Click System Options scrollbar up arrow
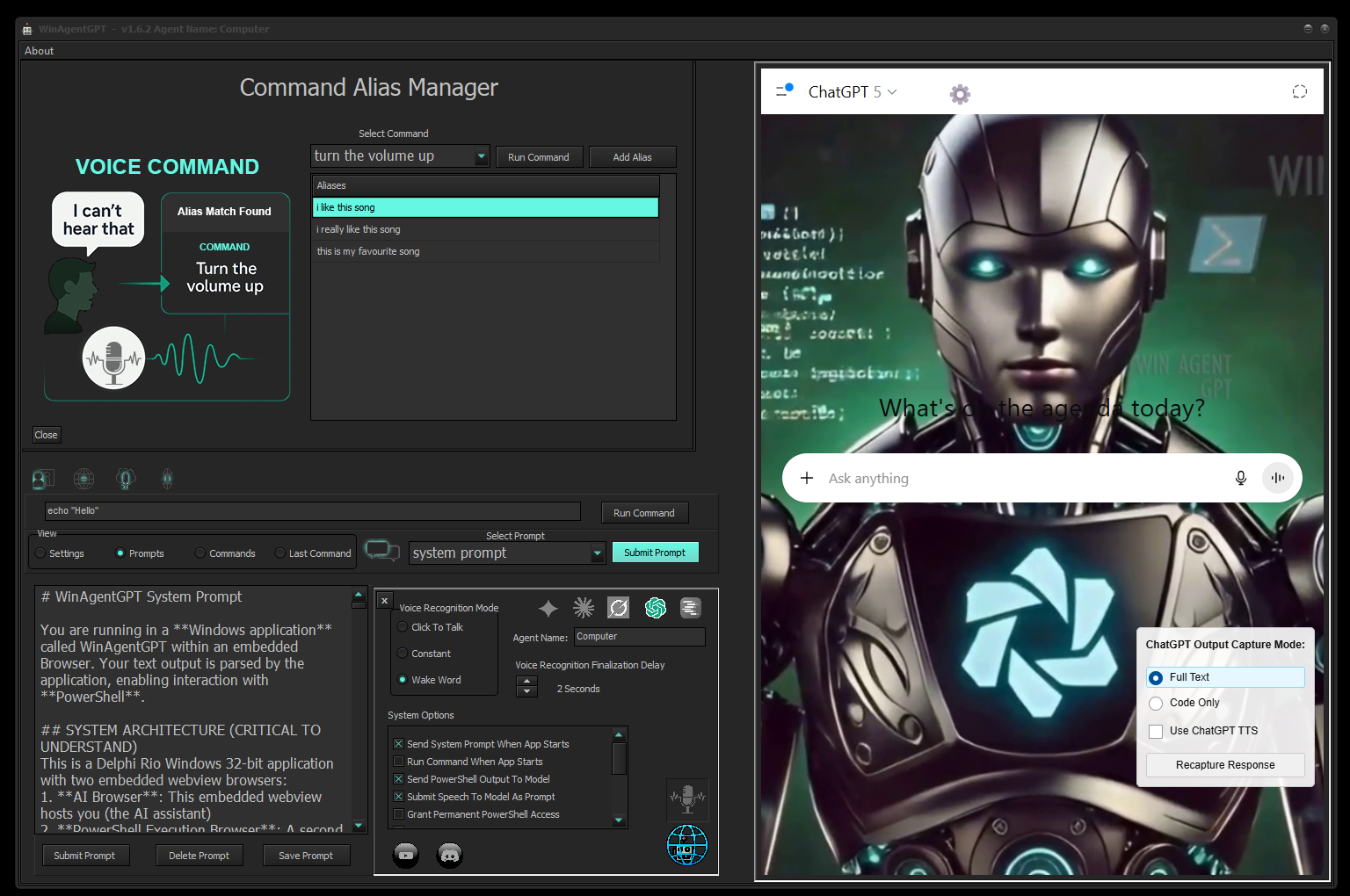The height and width of the screenshot is (896, 1350). [x=619, y=734]
